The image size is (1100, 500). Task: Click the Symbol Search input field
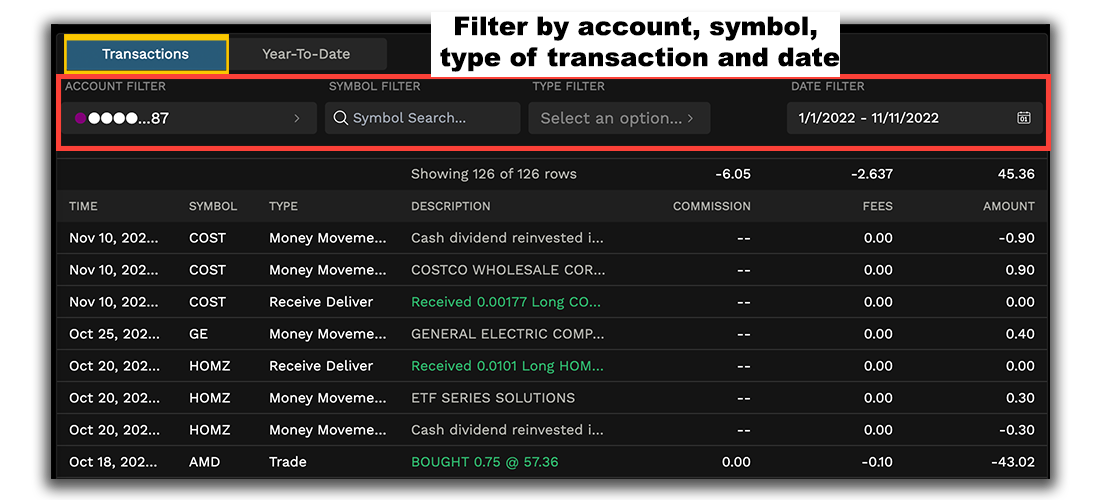pos(430,118)
